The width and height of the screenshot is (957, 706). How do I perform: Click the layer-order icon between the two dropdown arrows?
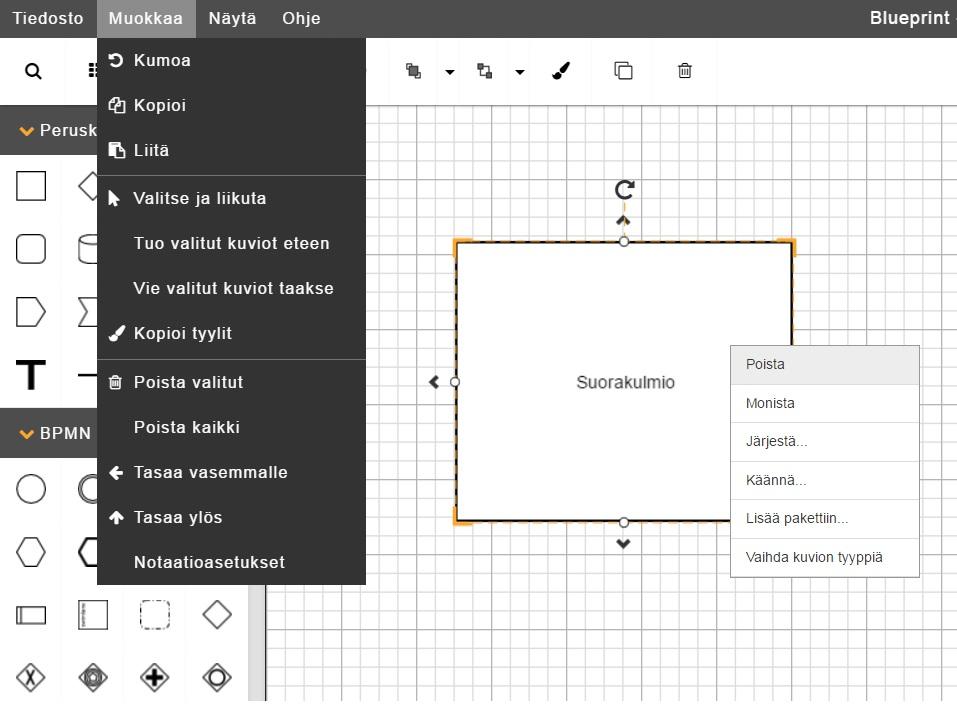click(x=485, y=71)
